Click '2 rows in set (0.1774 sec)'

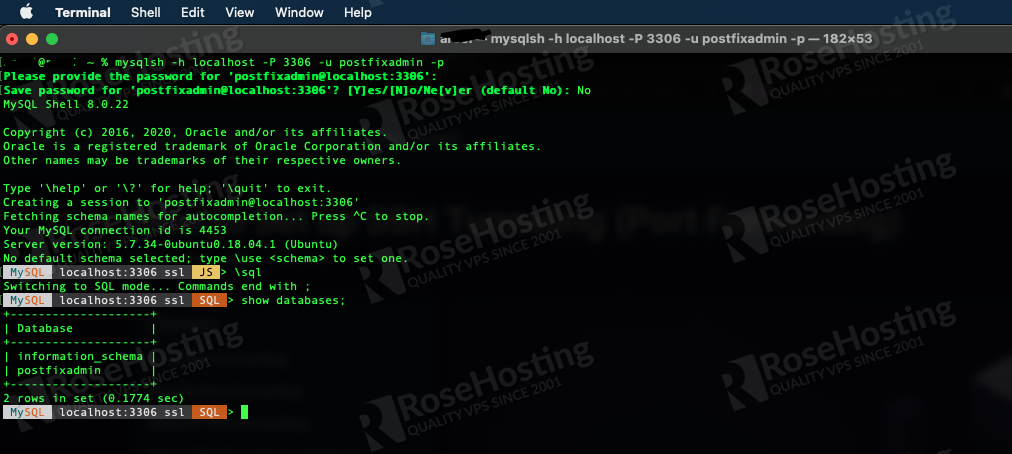click(94, 398)
